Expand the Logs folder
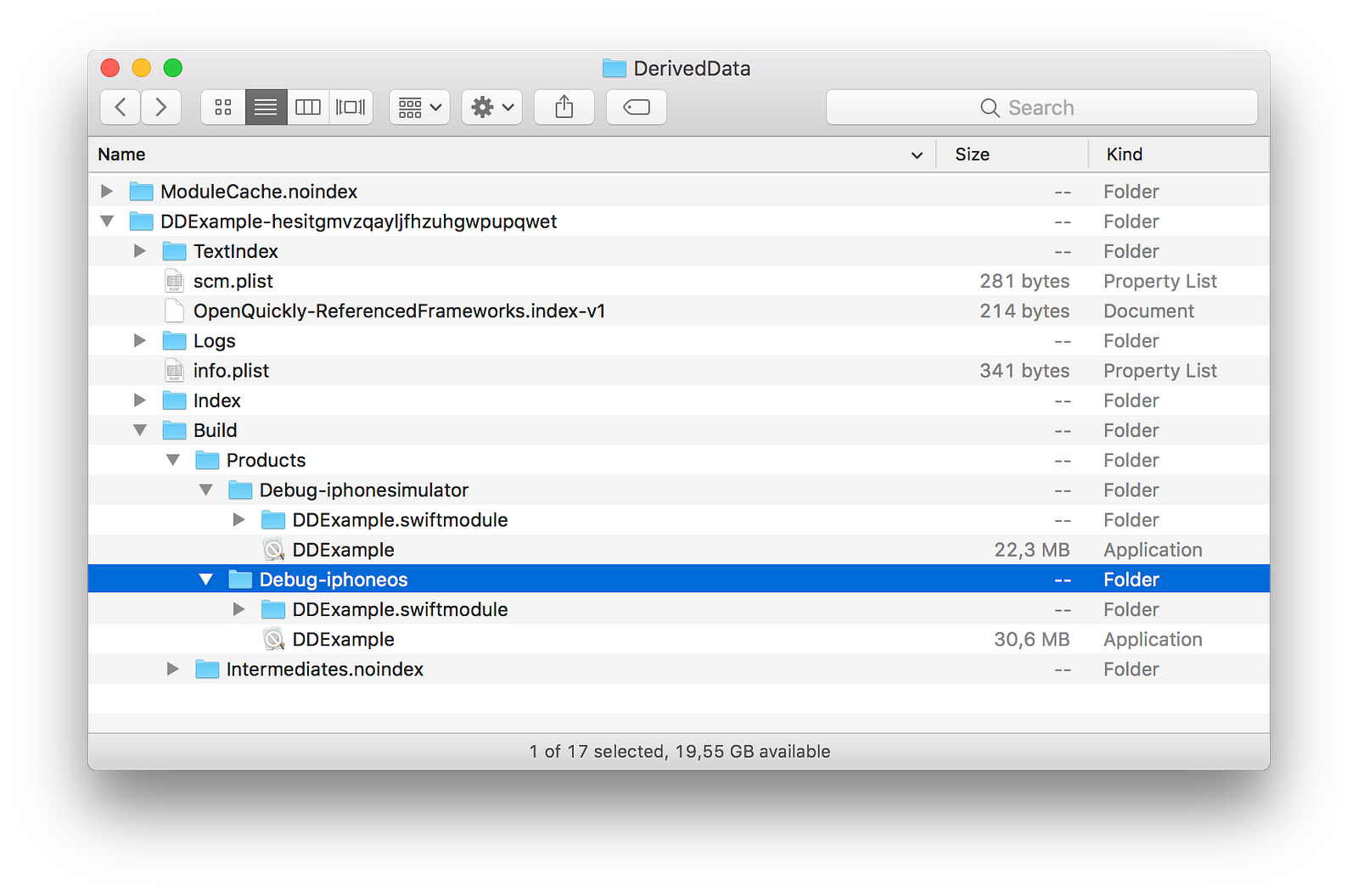 coord(140,341)
